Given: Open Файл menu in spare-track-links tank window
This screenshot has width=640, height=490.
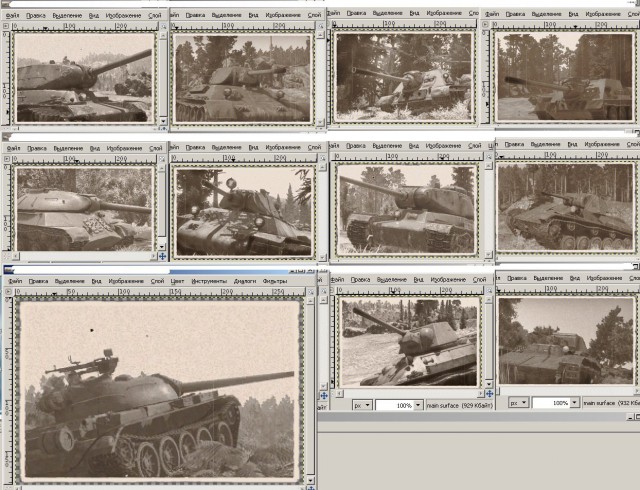Looking at the screenshot, I should tap(13, 148).
